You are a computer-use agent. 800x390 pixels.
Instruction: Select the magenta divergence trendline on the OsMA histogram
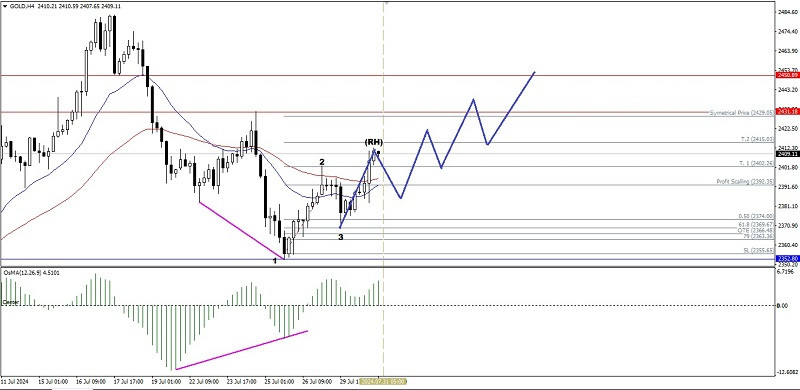(x=241, y=350)
